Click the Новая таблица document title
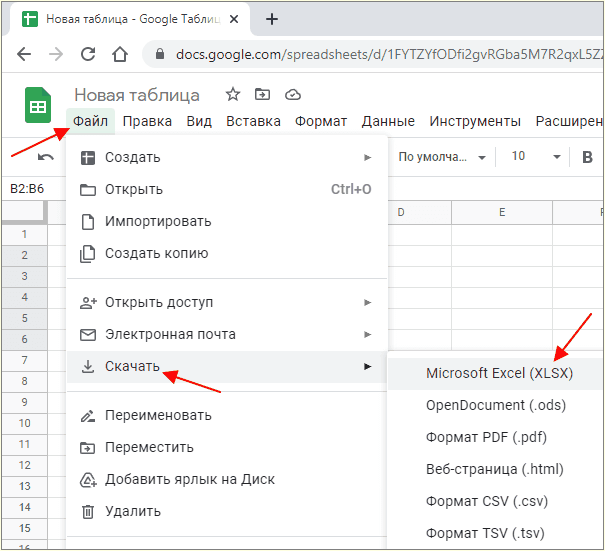 coord(137,95)
